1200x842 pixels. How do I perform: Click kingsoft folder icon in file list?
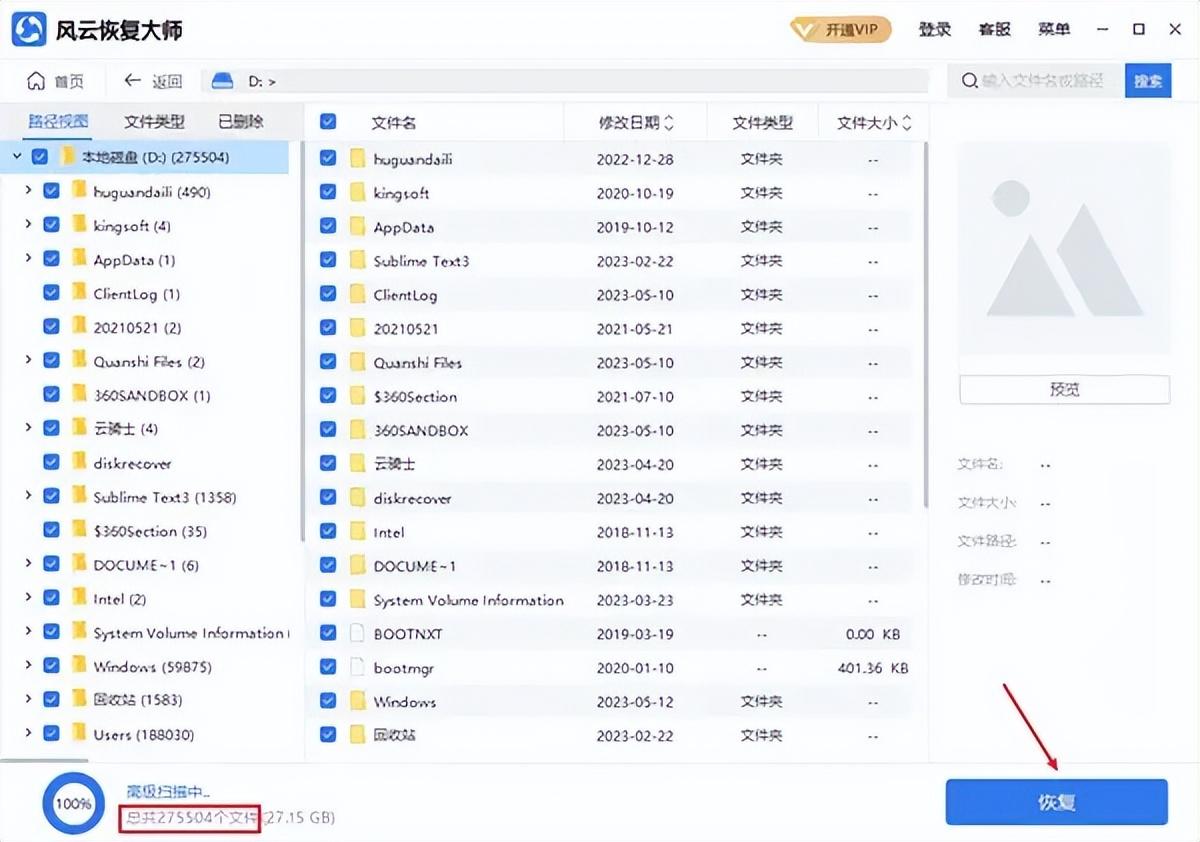(x=357, y=192)
